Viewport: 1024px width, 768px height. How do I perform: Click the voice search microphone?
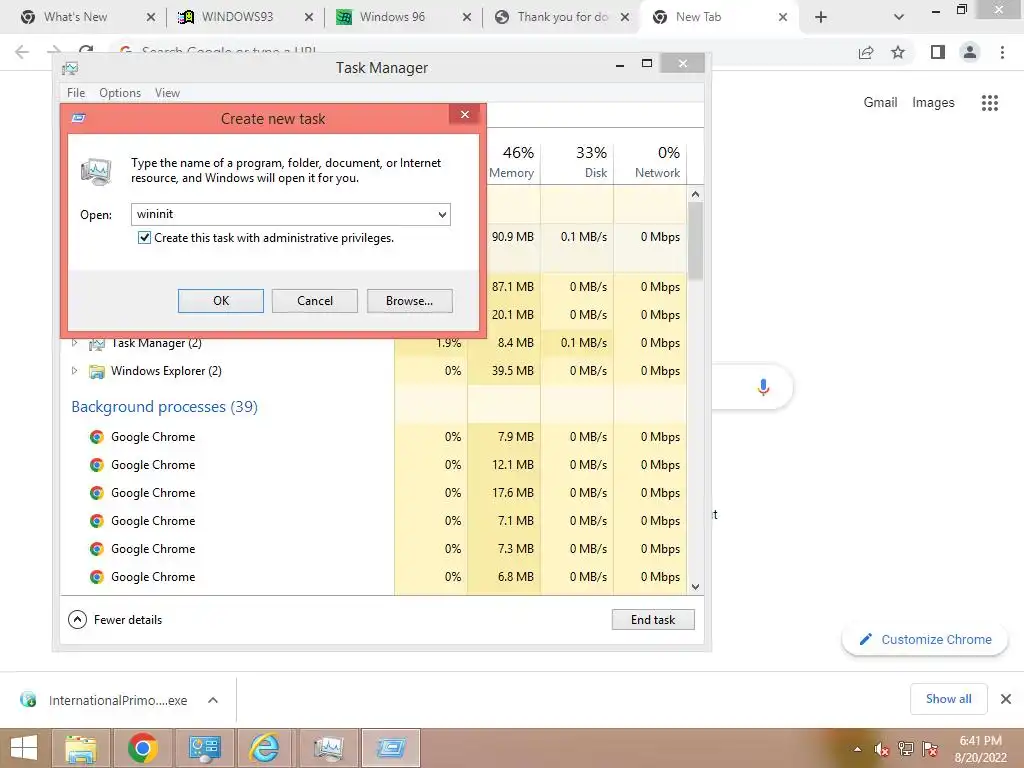(x=763, y=387)
